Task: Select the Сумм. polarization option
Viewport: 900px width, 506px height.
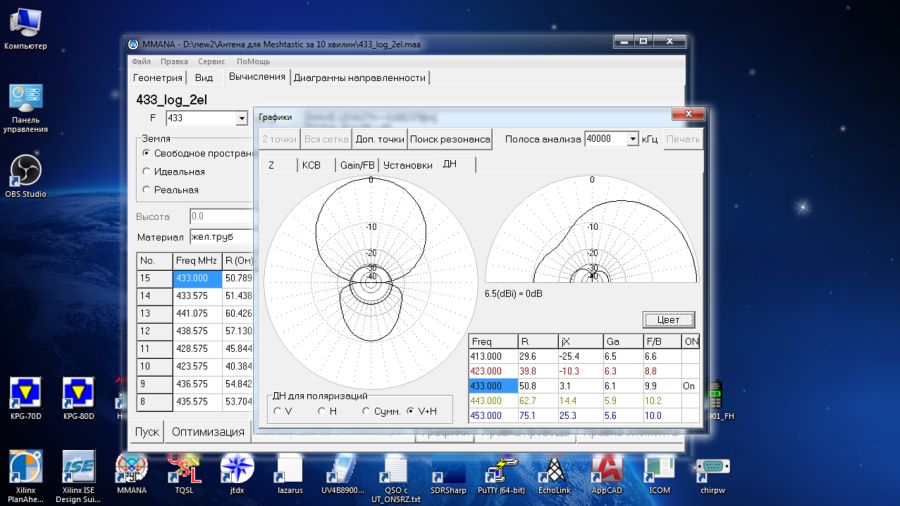Action: pos(366,411)
